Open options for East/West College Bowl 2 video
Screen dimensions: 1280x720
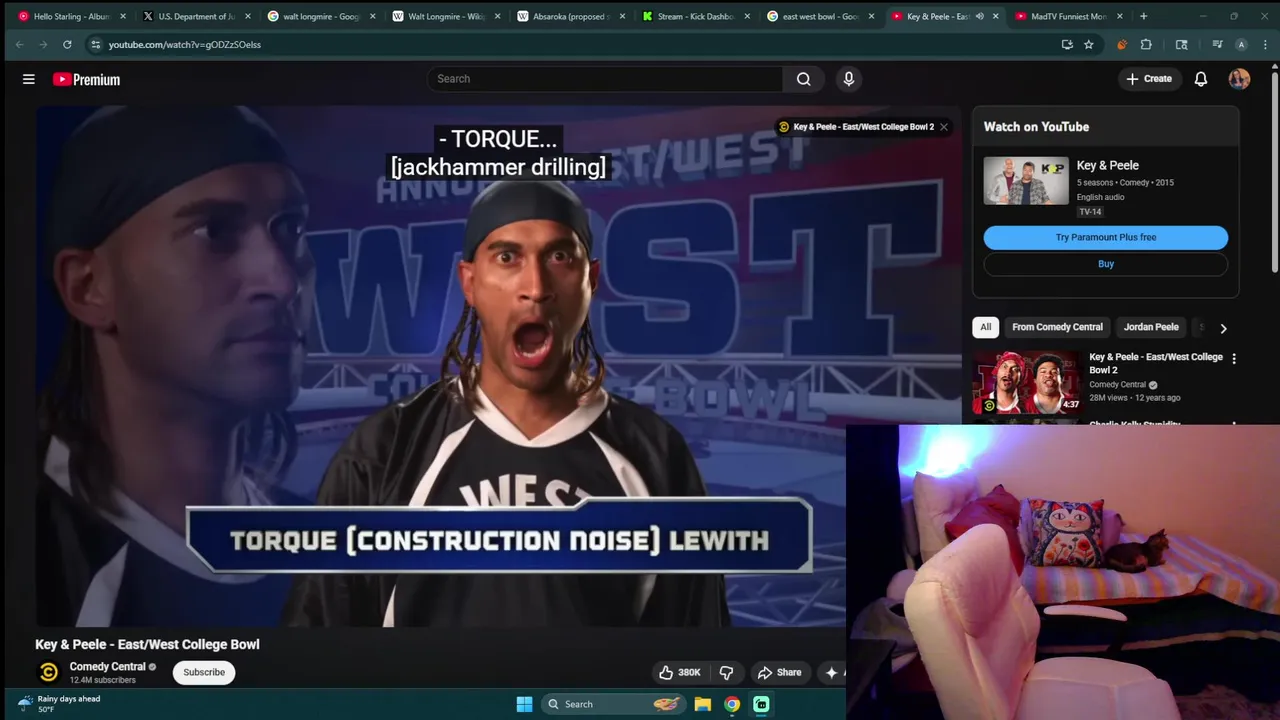click(x=1234, y=358)
